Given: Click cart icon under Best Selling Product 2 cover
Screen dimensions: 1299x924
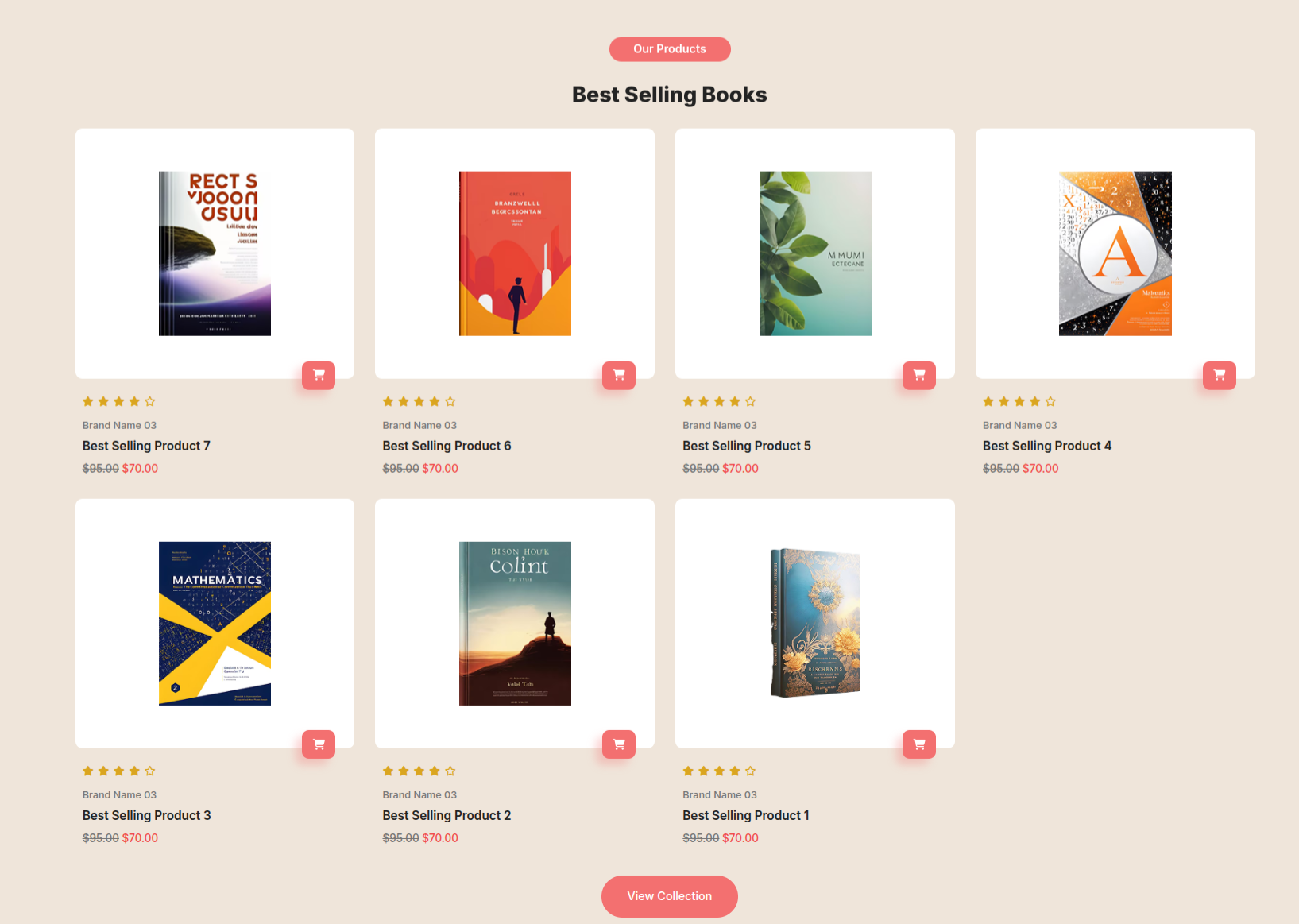Looking at the screenshot, I should [x=619, y=744].
